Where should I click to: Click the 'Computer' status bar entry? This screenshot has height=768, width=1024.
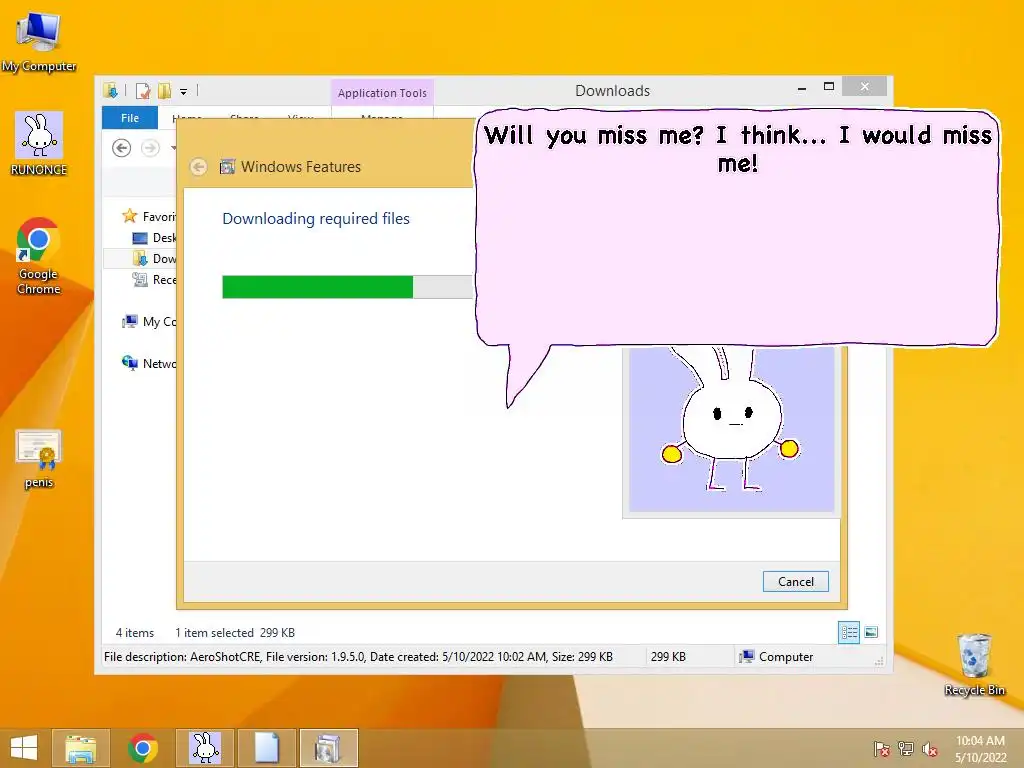pos(776,657)
